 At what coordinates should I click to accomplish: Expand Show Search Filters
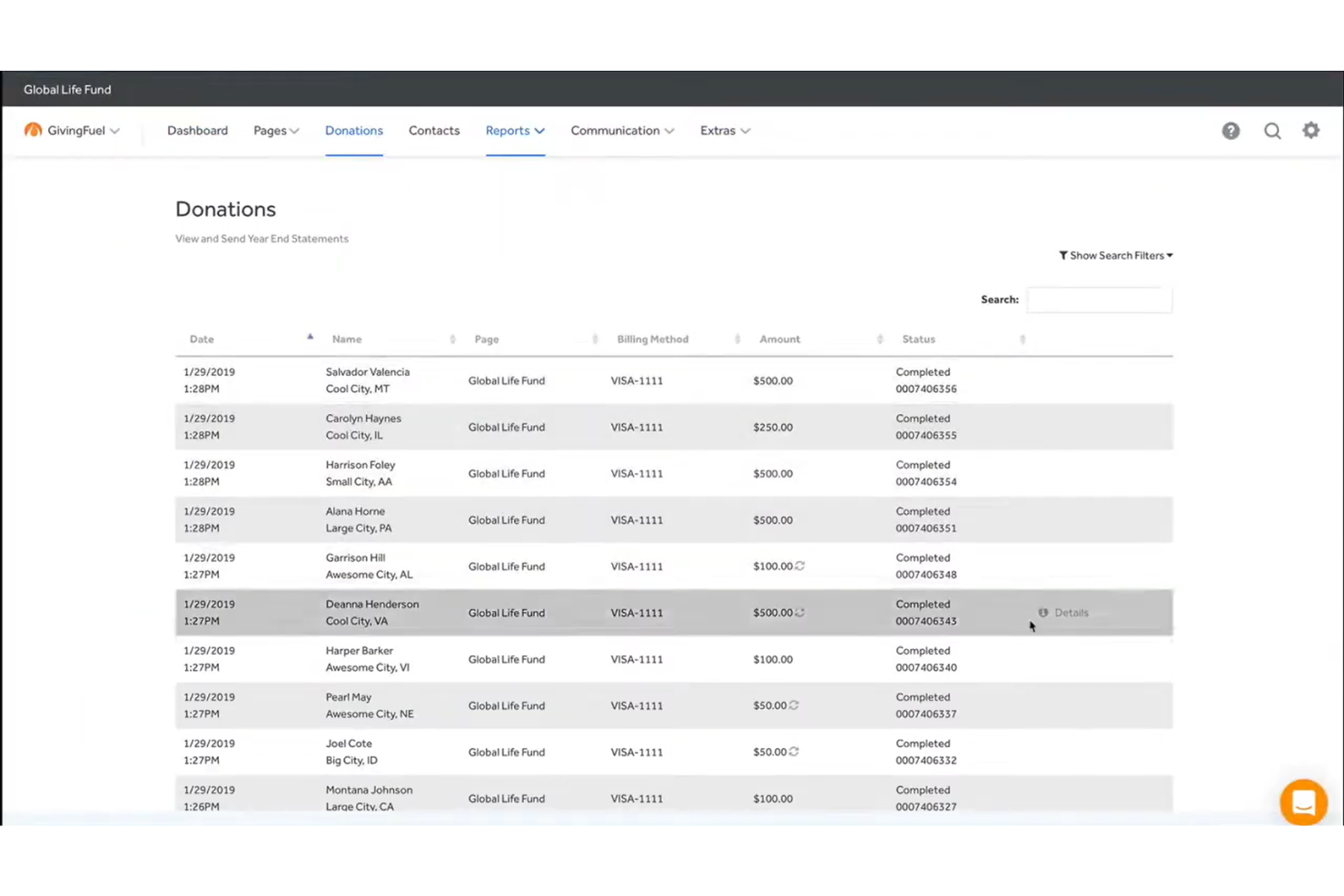click(1116, 255)
